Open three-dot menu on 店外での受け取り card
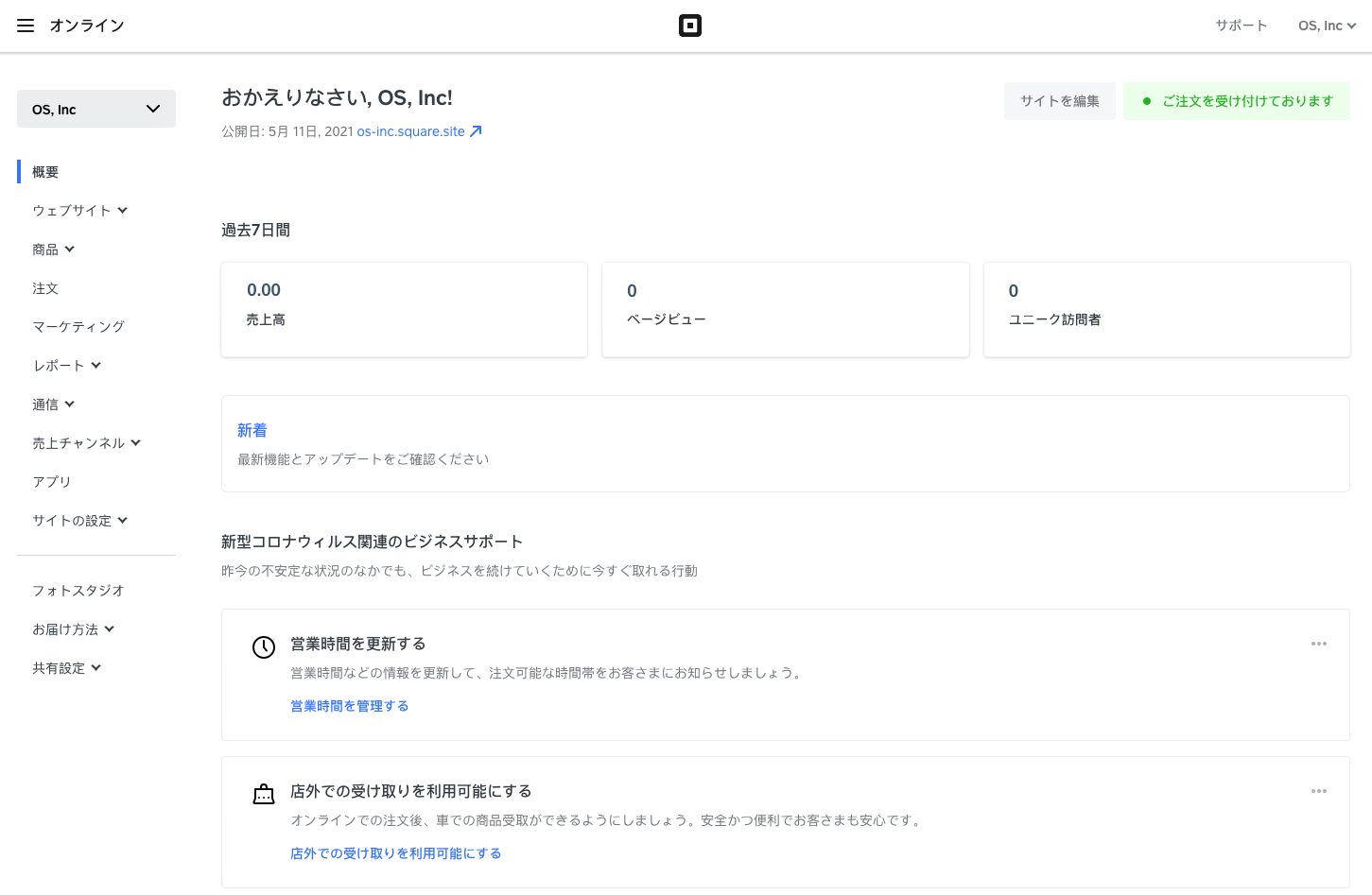1372x895 pixels. click(x=1319, y=791)
